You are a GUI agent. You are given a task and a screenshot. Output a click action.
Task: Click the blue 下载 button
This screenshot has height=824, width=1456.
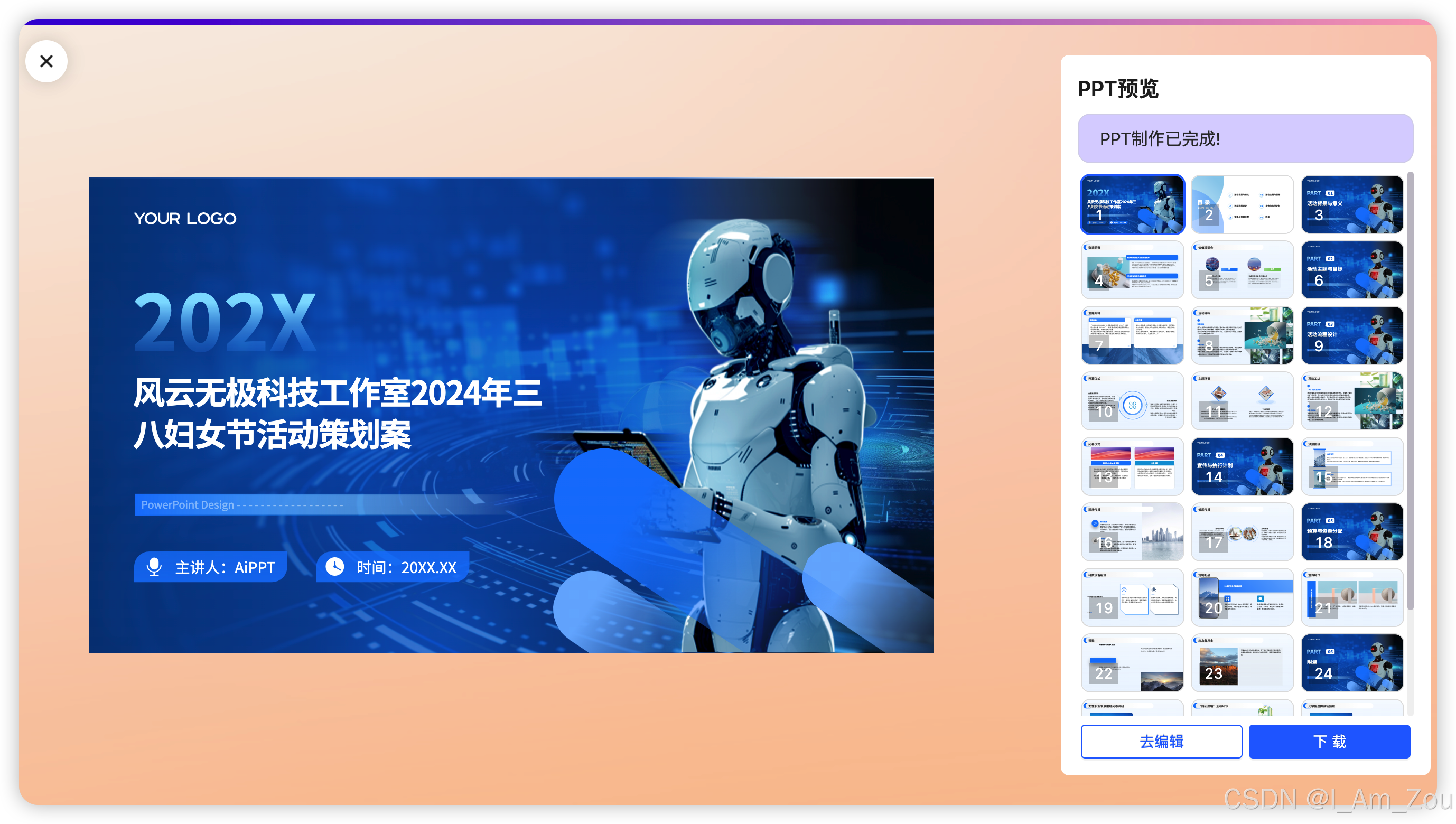(1329, 741)
